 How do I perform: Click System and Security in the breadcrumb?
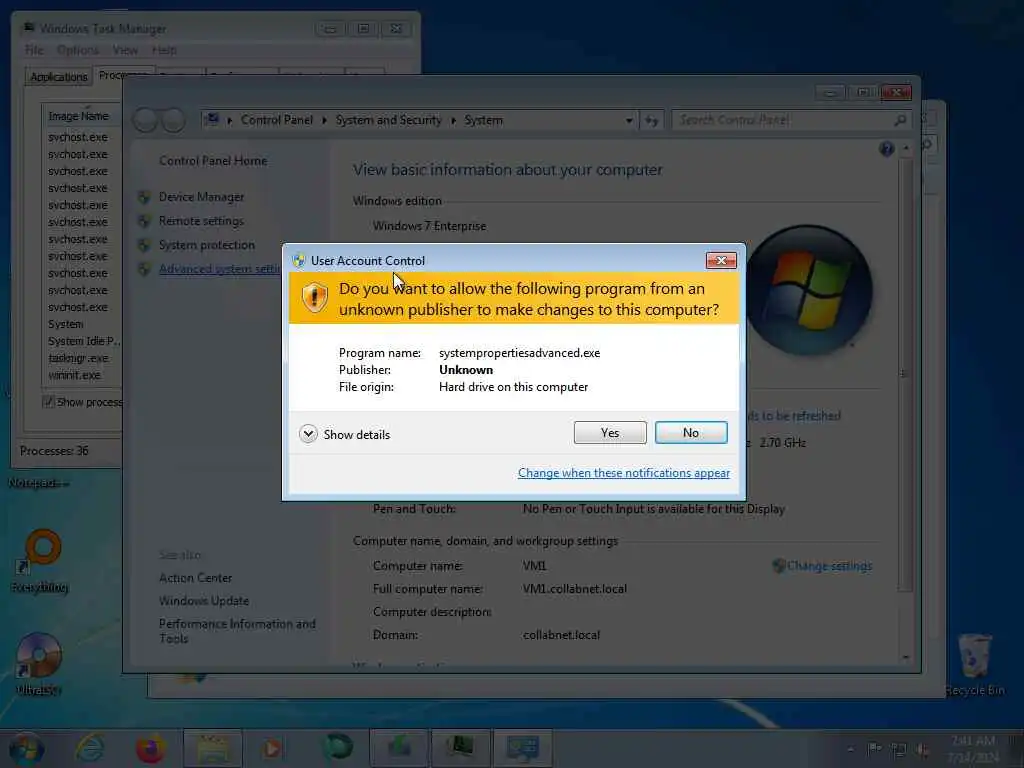point(389,120)
